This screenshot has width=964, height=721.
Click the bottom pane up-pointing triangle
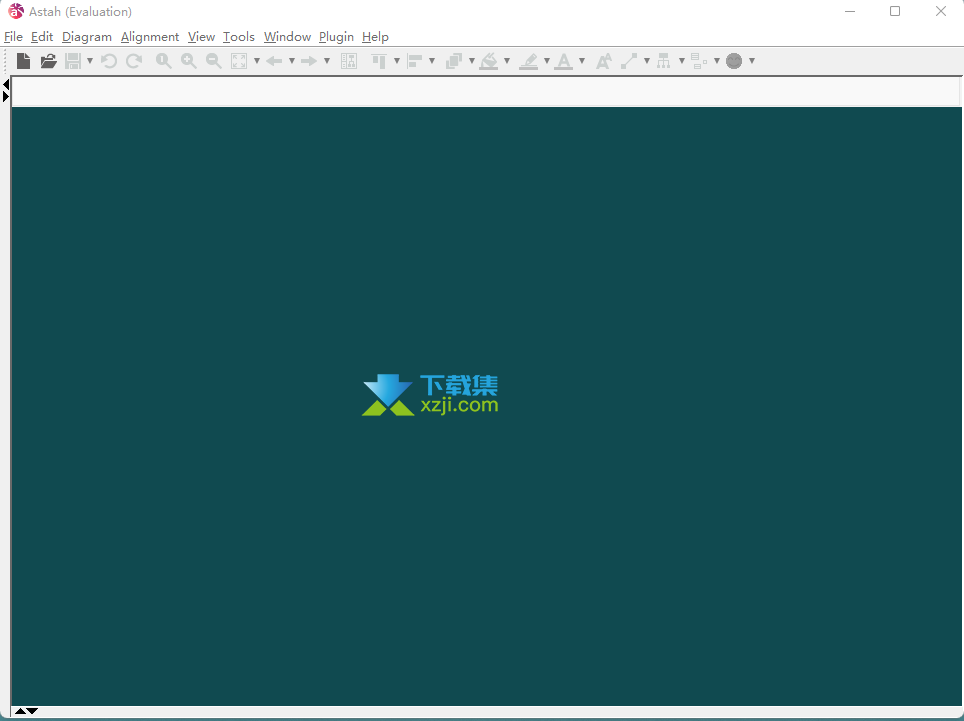(20, 711)
